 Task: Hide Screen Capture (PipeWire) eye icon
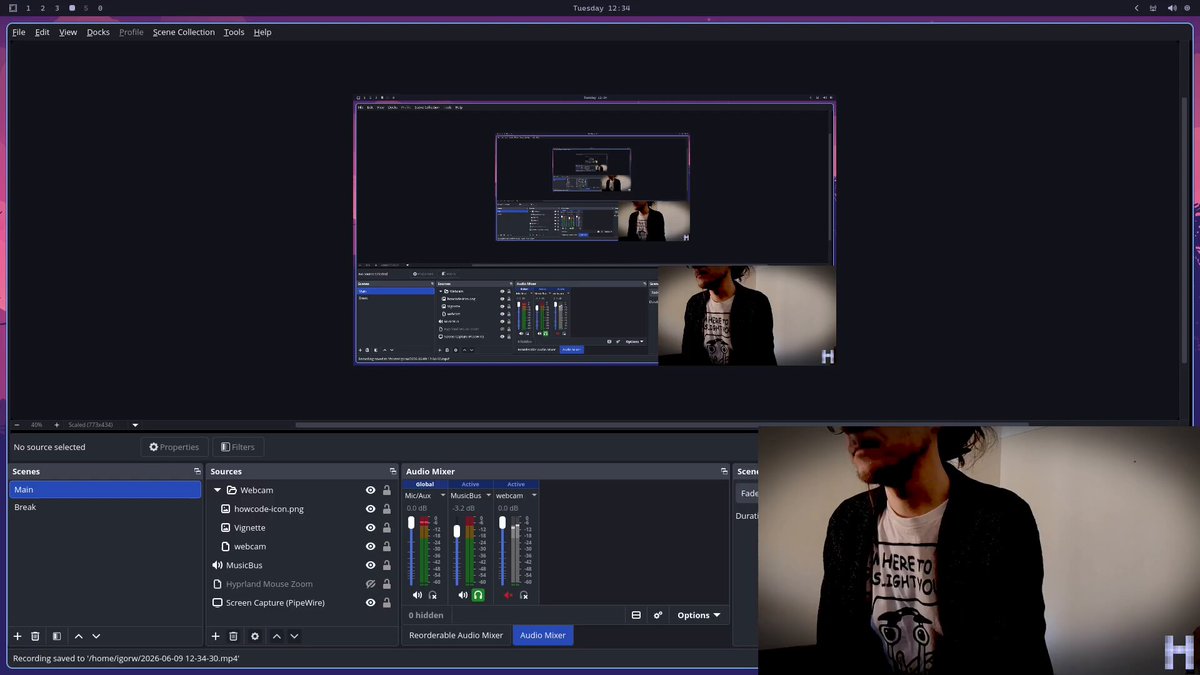click(x=370, y=603)
